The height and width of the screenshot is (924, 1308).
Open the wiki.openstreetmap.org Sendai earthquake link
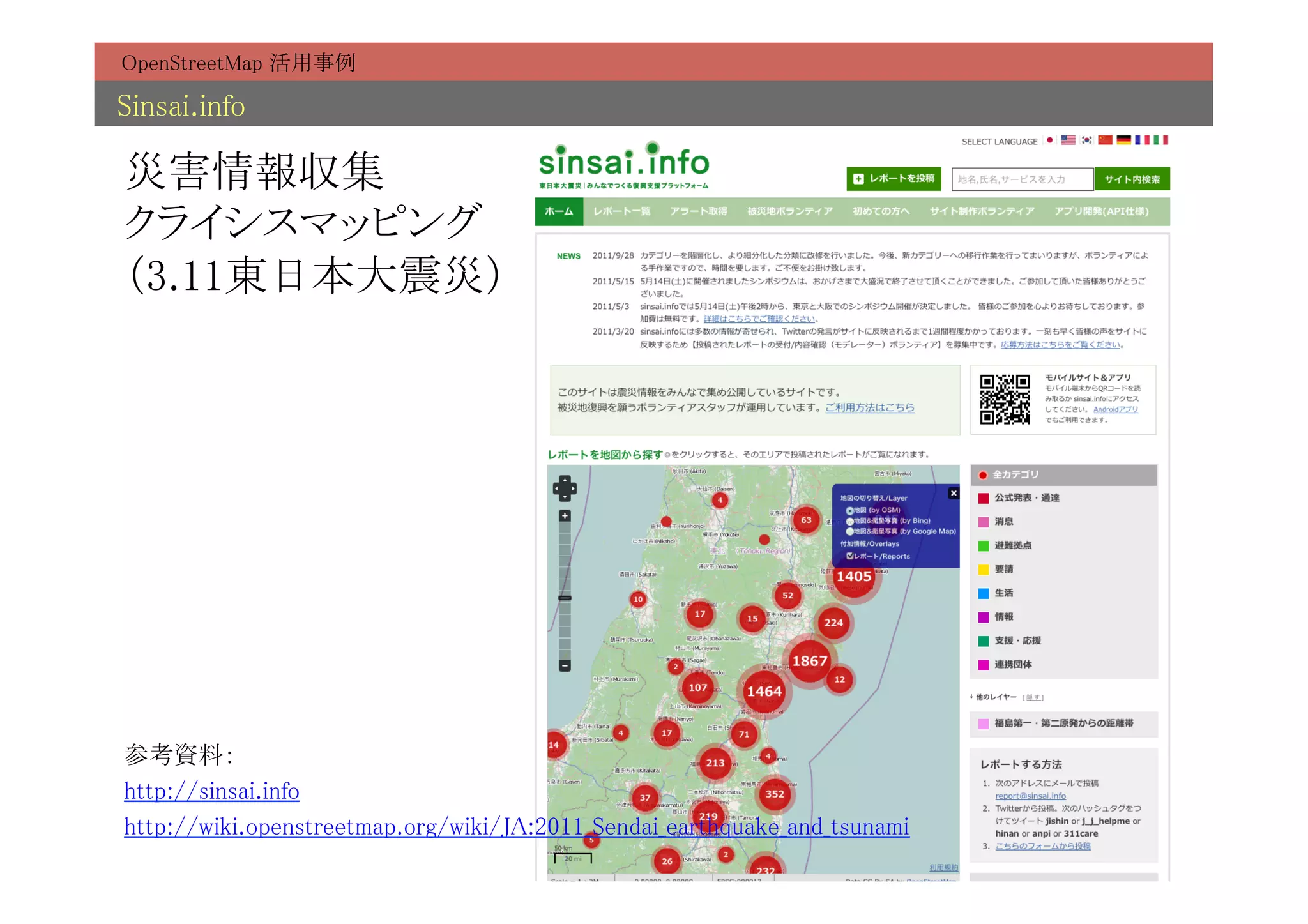coord(517,827)
